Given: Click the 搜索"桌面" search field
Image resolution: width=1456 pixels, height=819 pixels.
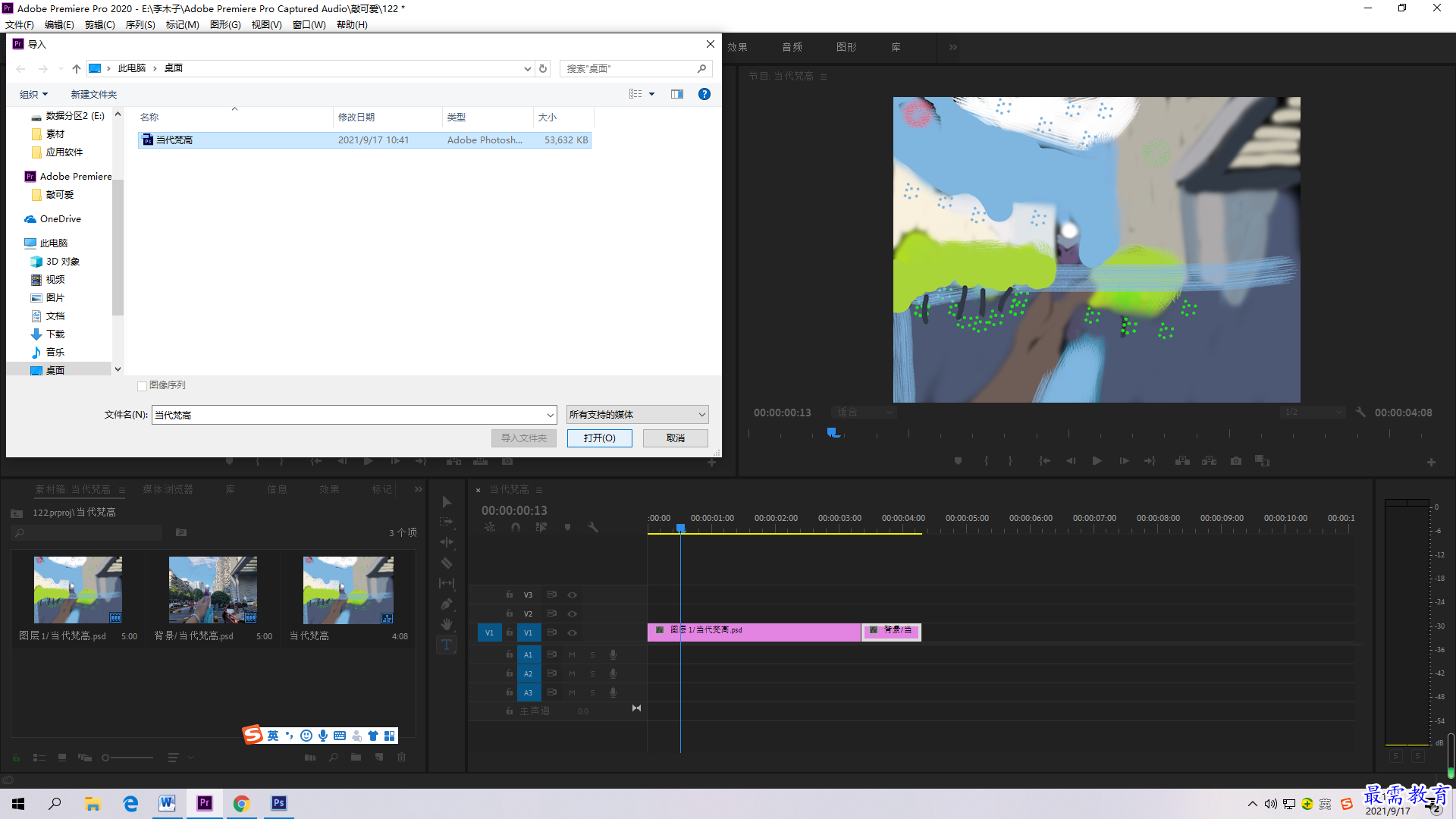Looking at the screenshot, I should click(635, 68).
